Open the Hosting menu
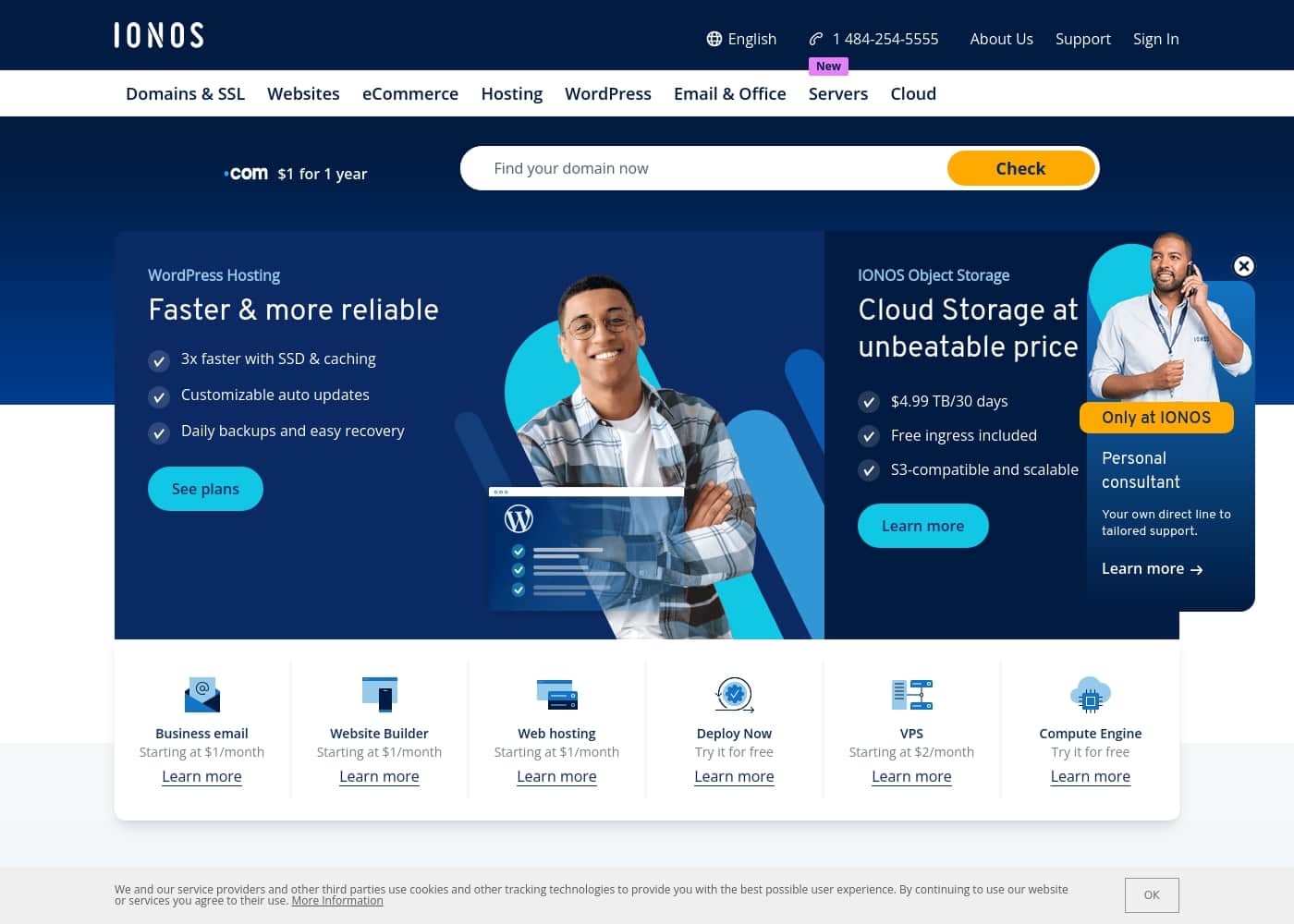This screenshot has height=924, width=1294. 512,93
